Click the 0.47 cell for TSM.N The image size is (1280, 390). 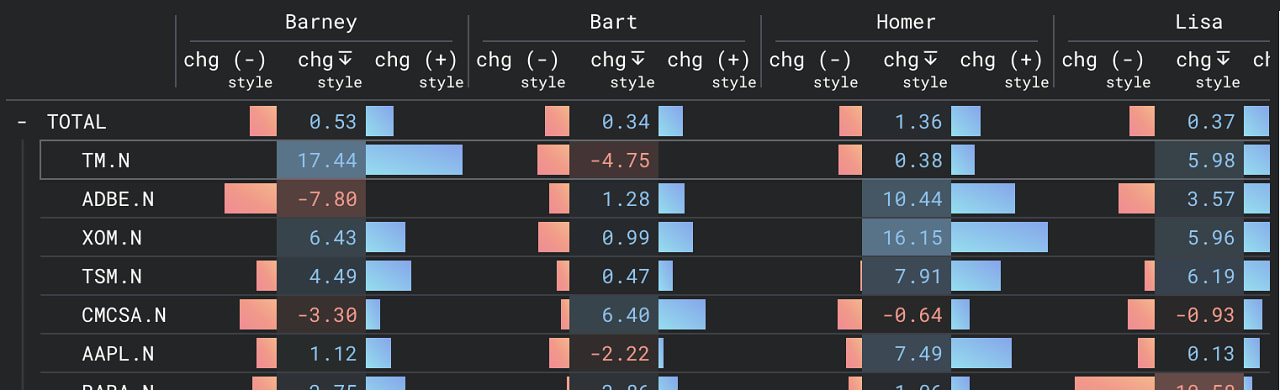pyautogui.click(x=614, y=276)
